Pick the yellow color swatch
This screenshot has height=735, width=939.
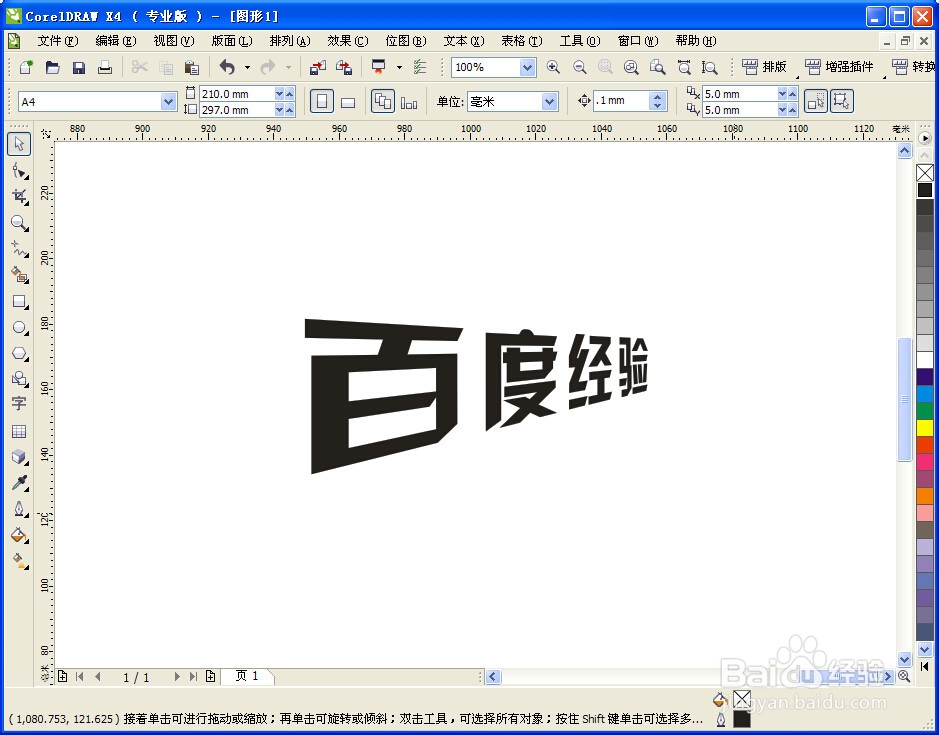click(x=925, y=428)
